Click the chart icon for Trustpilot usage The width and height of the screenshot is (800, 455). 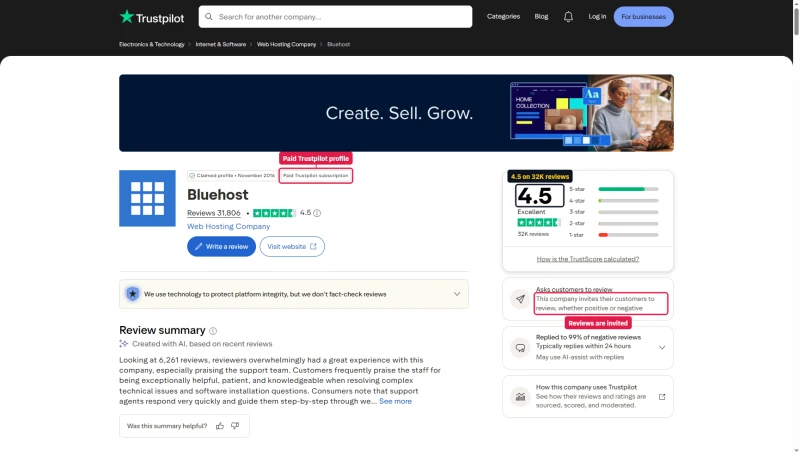pyautogui.click(x=520, y=397)
